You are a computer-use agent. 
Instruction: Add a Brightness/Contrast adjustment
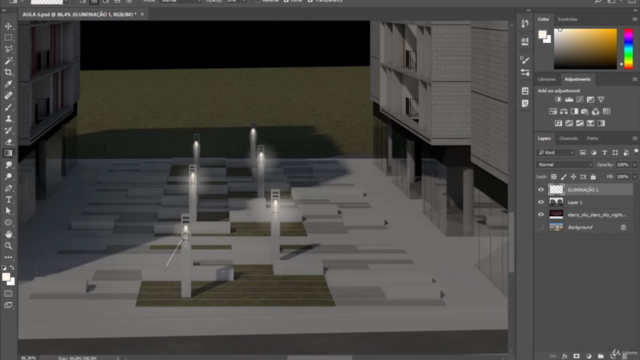[x=558, y=100]
